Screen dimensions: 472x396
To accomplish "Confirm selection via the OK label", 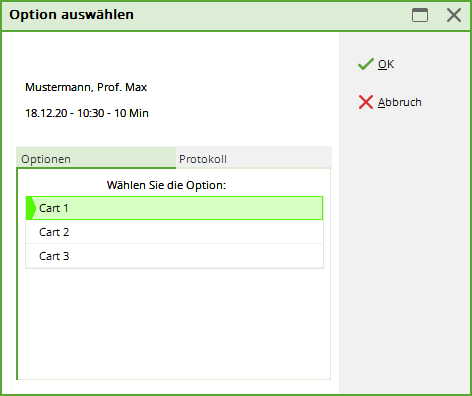I will pos(386,64).
